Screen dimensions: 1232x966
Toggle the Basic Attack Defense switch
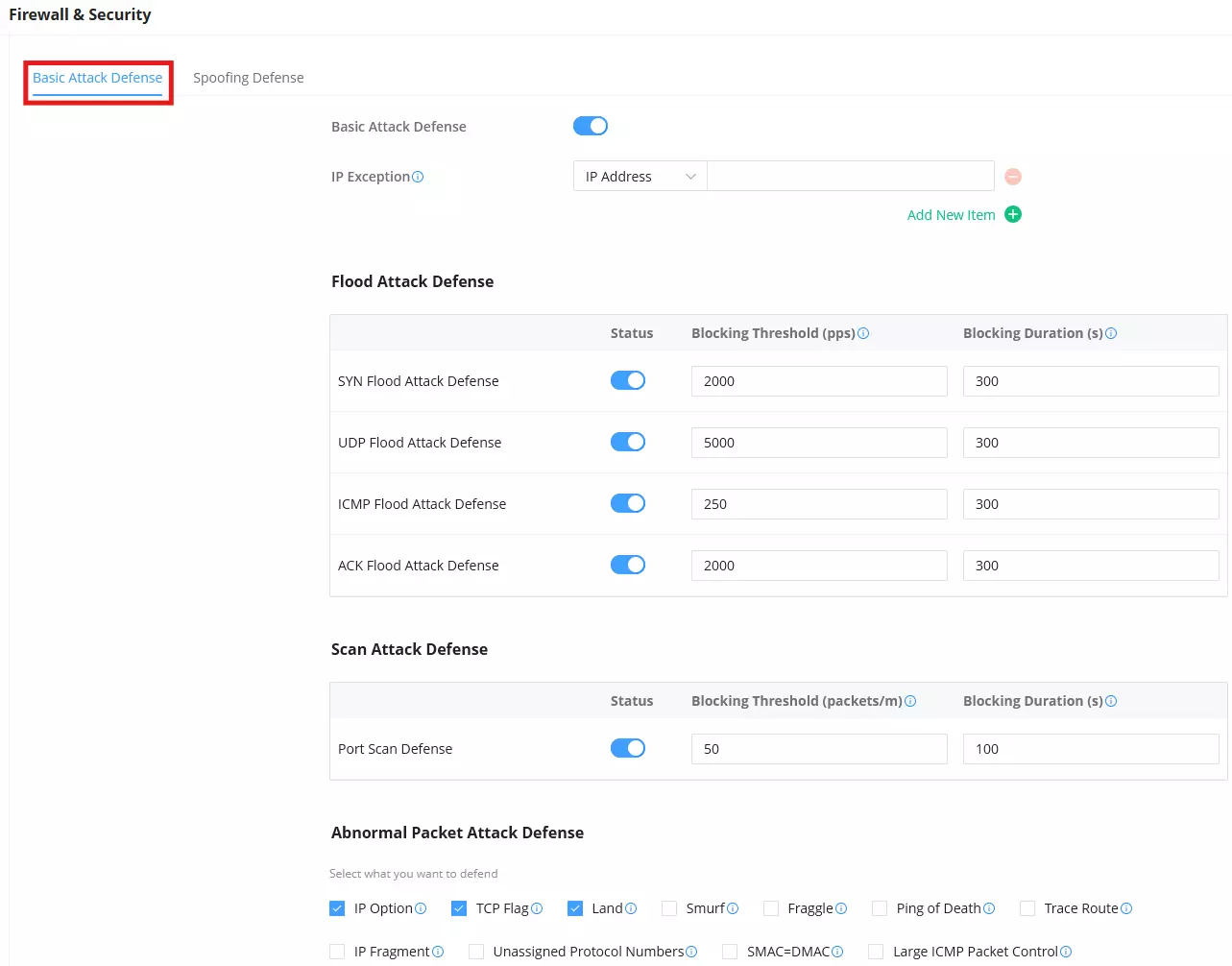coord(591,126)
